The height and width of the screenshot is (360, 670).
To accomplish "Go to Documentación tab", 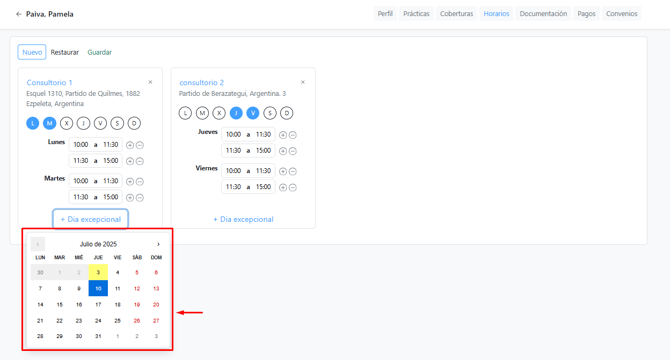I will pos(543,14).
